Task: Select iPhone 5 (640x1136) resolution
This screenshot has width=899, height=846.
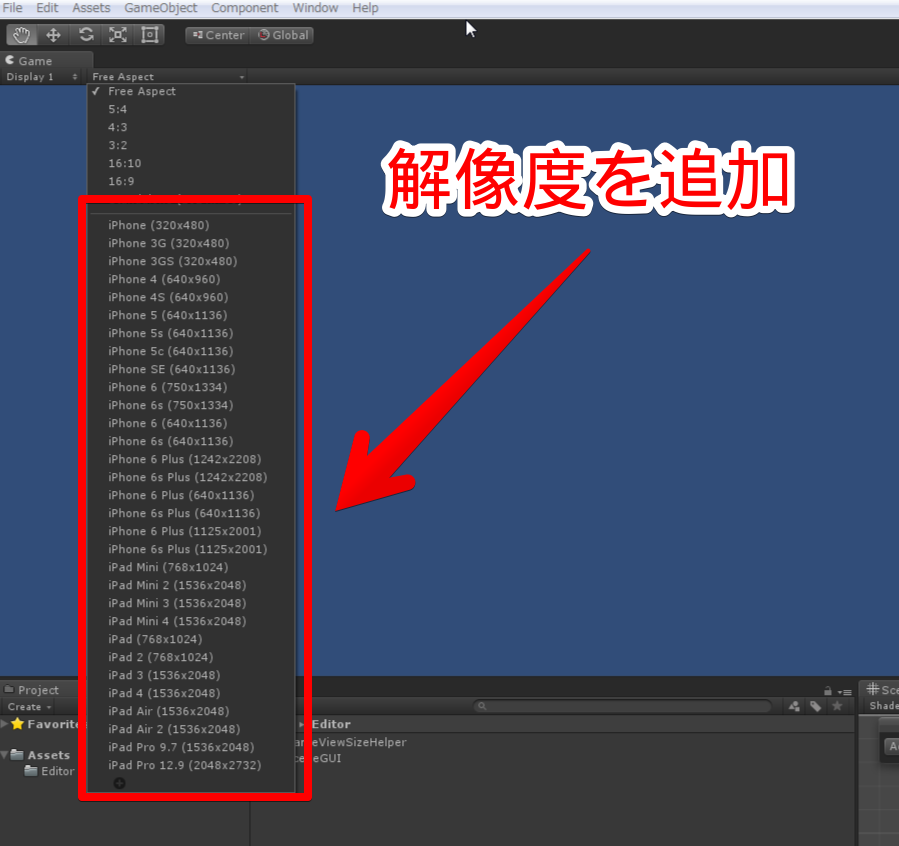Action: [x=191, y=315]
